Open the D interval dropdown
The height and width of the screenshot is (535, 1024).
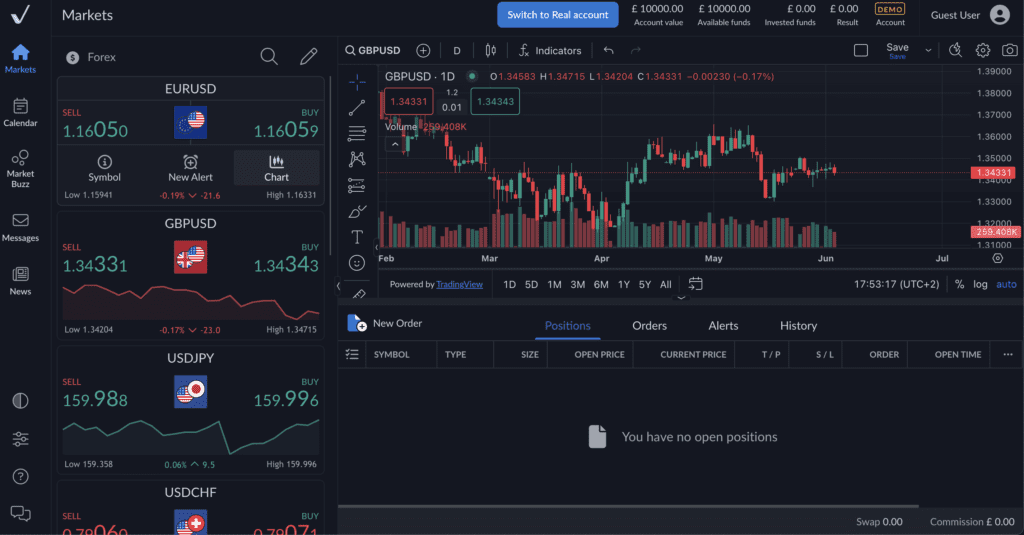[x=456, y=50]
